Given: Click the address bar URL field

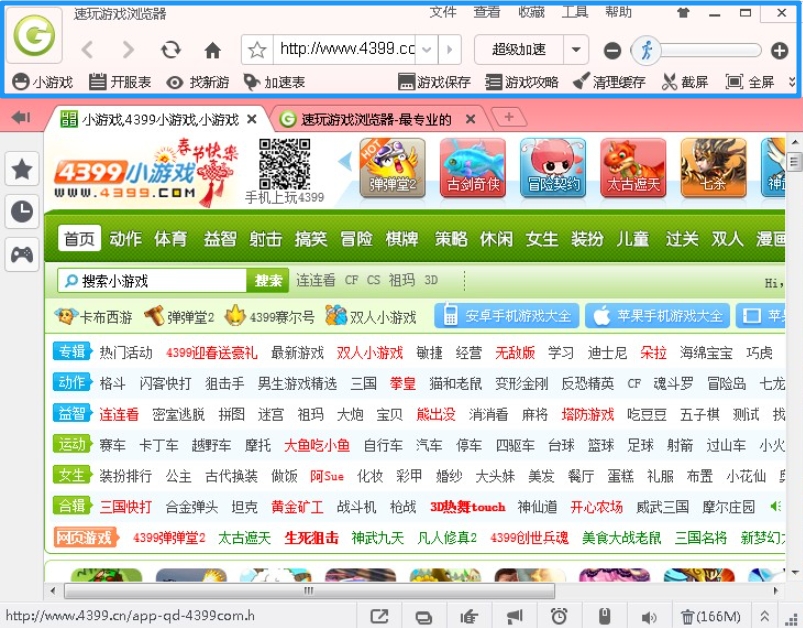Looking at the screenshot, I should click(x=346, y=49).
